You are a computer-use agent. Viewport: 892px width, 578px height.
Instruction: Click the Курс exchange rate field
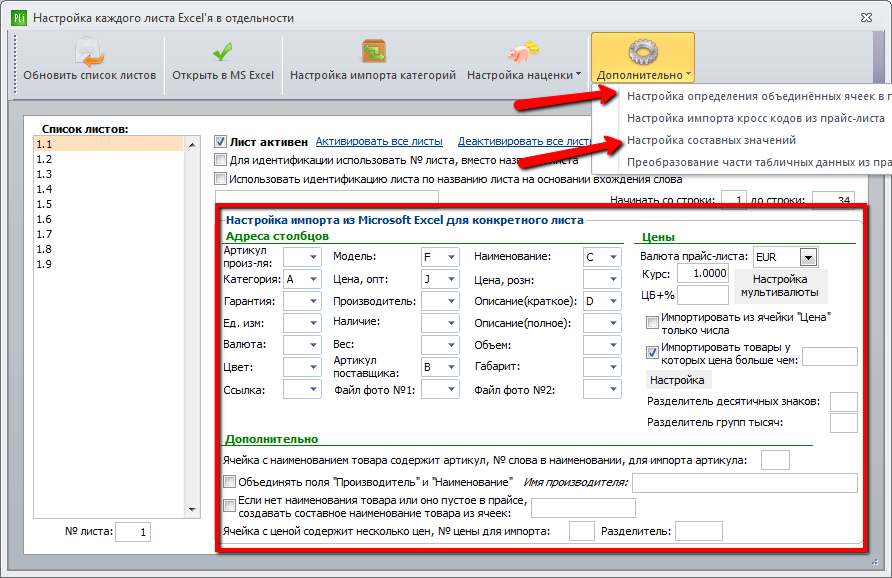703,273
